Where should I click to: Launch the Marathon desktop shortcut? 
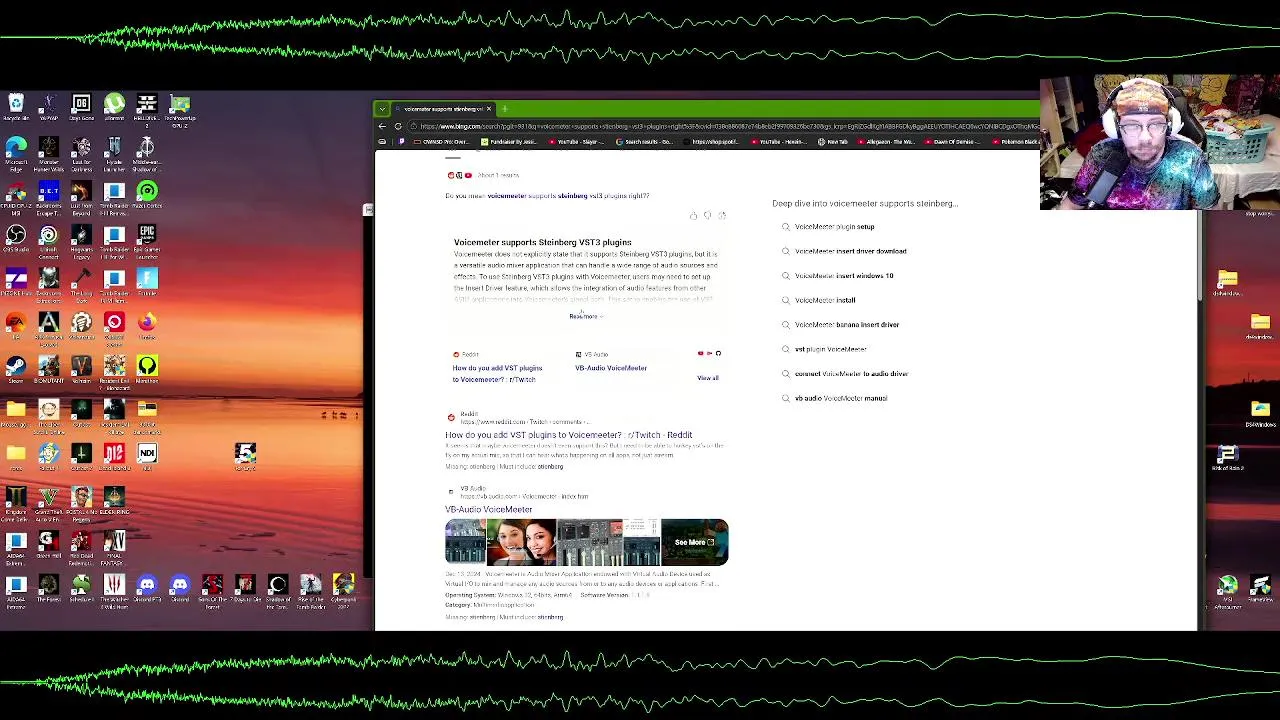(x=147, y=368)
